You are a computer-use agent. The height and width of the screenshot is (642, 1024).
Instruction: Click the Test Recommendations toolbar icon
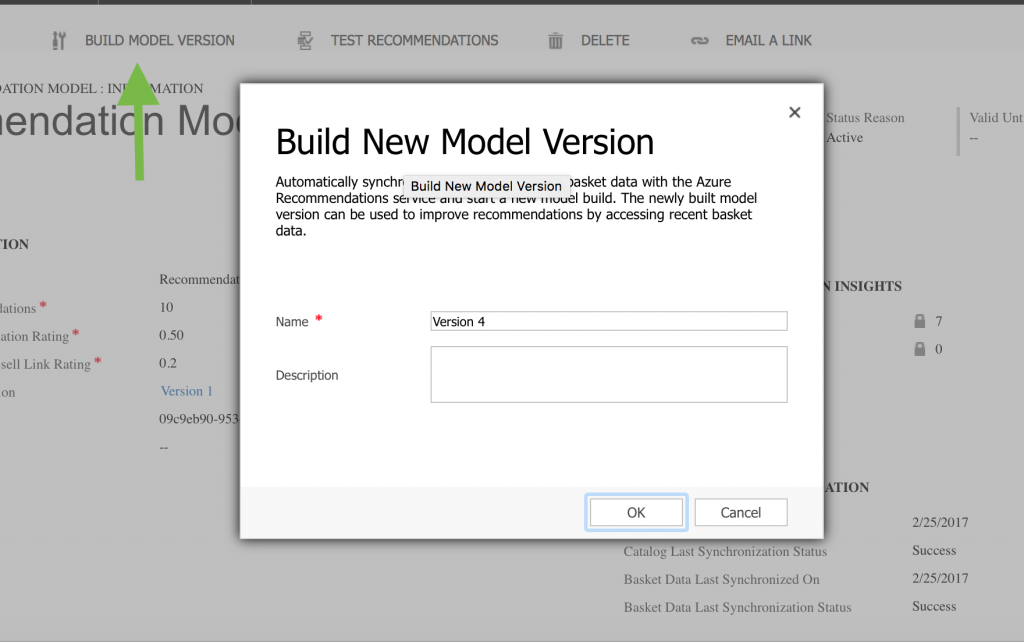tap(305, 41)
